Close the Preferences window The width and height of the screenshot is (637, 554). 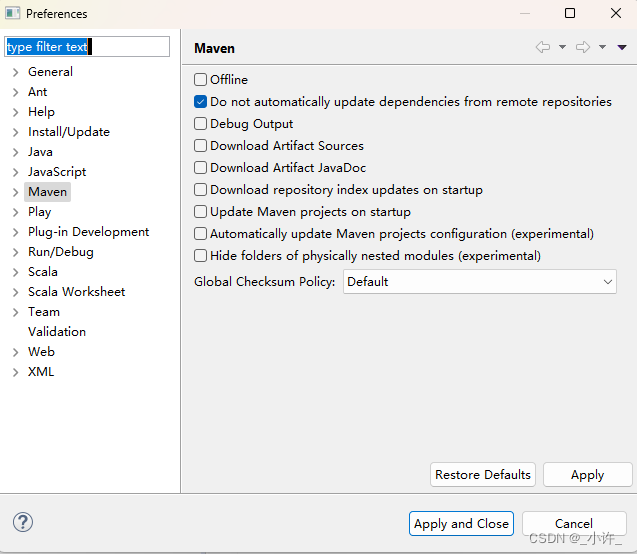point(616,13)
